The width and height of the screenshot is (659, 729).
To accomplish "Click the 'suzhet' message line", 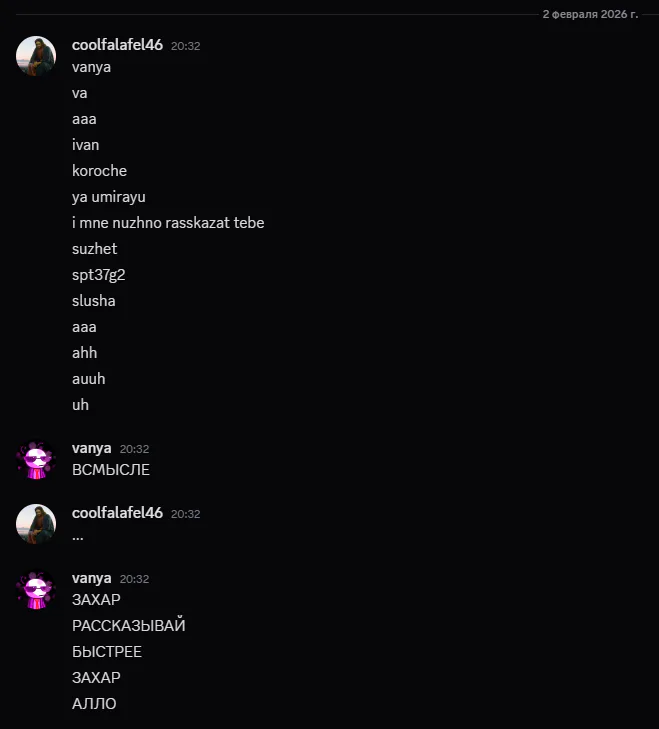I will click(94, 249).
